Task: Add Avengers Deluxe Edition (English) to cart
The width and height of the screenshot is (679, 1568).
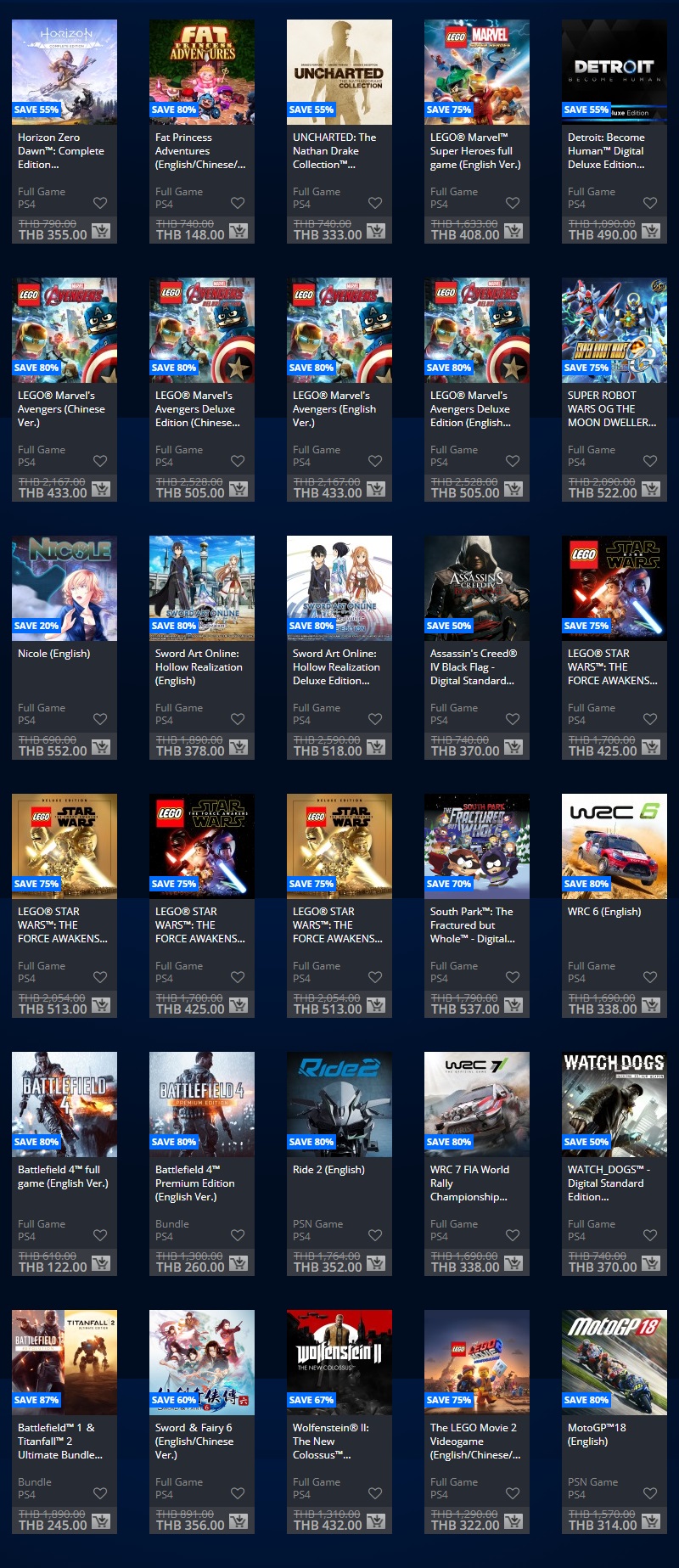Action: pos(513,489)
